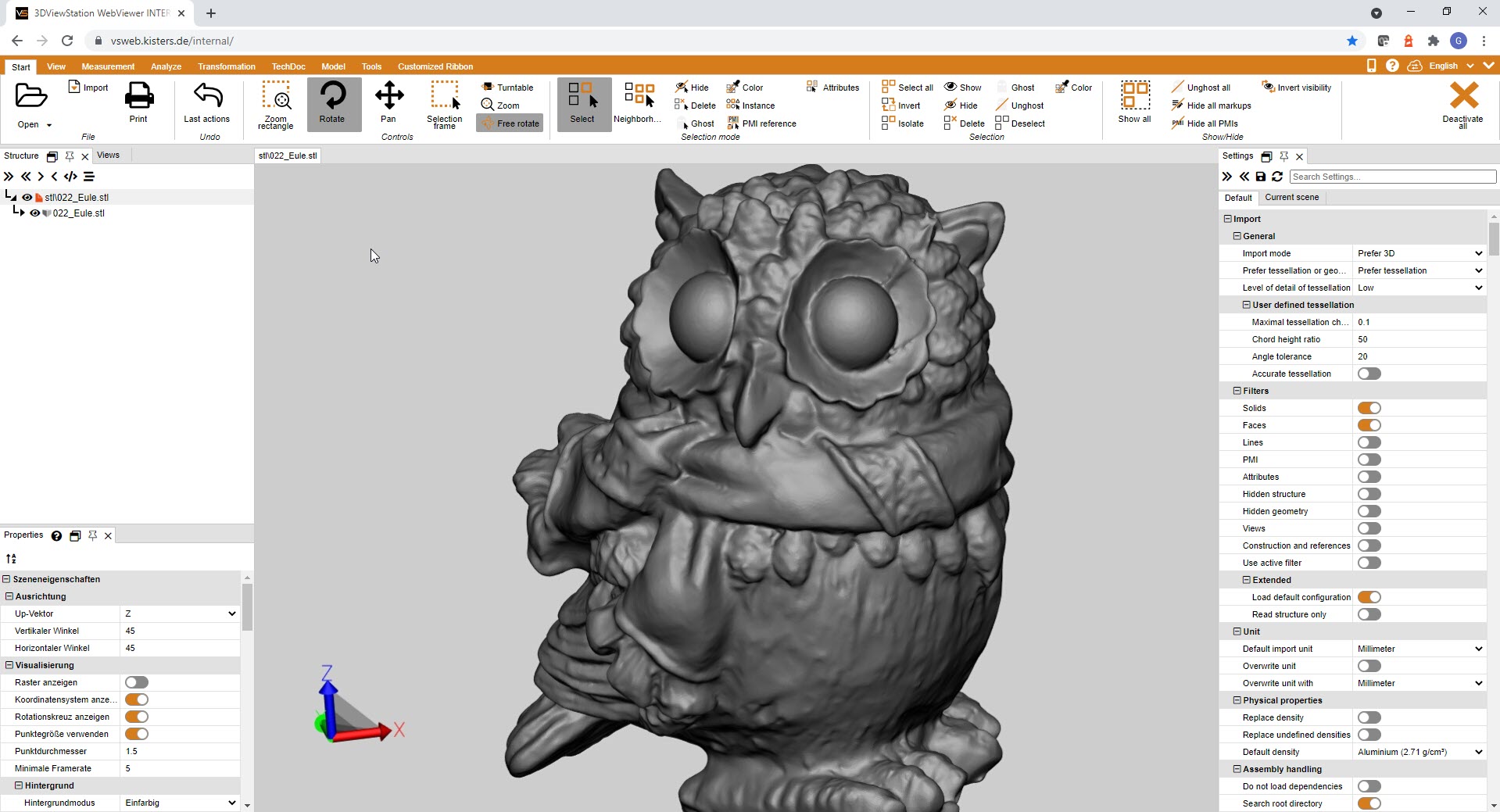Save settings with the floppy disk icon
The height and width of the screenshot is (812, 1500).
[1261, 177]
